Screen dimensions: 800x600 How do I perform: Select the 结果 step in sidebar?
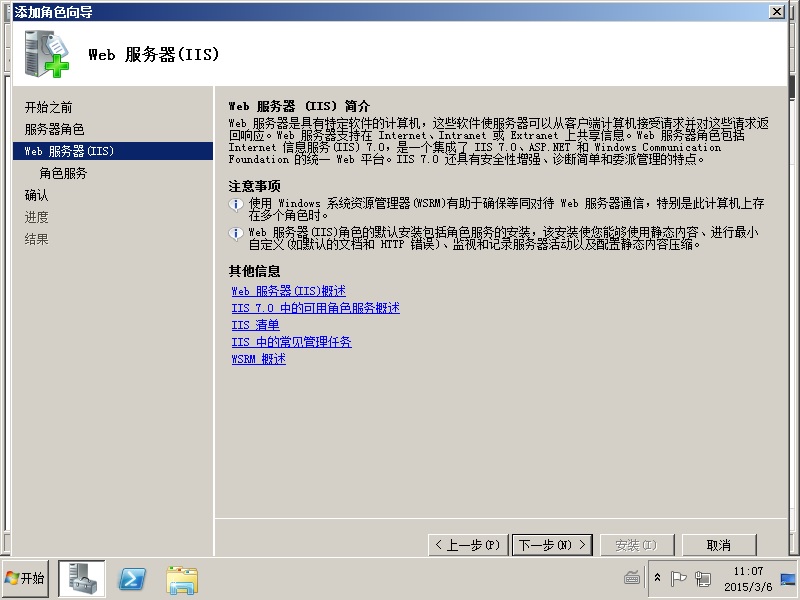(x=36, y=239)
